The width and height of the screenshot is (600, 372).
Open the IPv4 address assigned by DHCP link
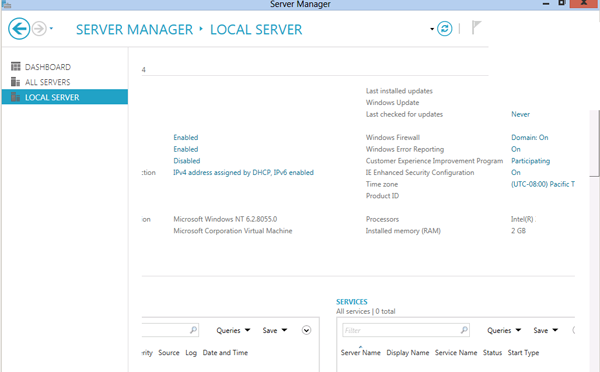click(243, 173)
